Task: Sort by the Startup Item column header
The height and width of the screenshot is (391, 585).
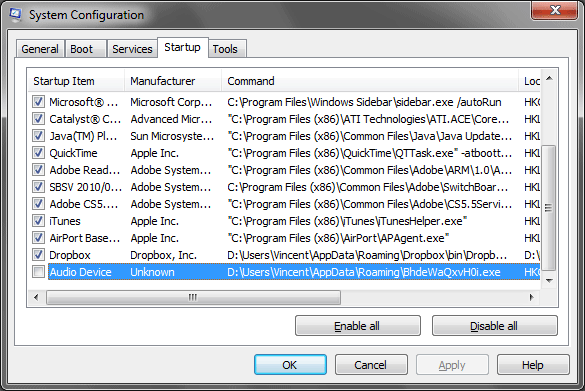Action: point(76,81)
